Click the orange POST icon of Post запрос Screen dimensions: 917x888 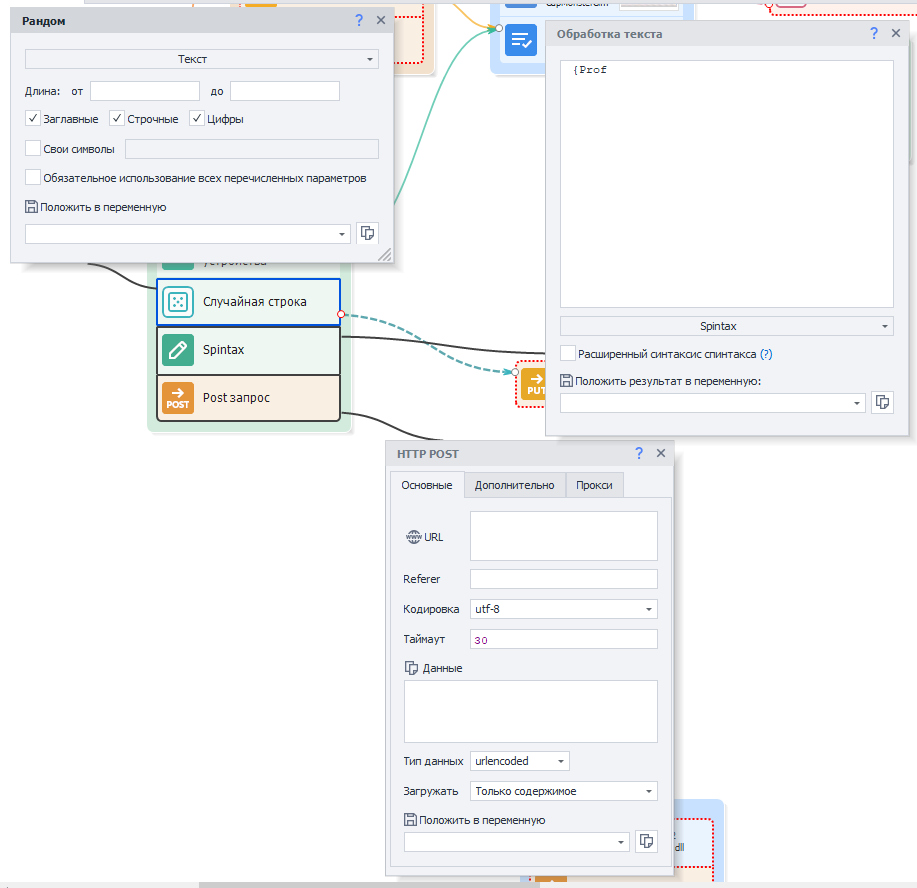178,398
